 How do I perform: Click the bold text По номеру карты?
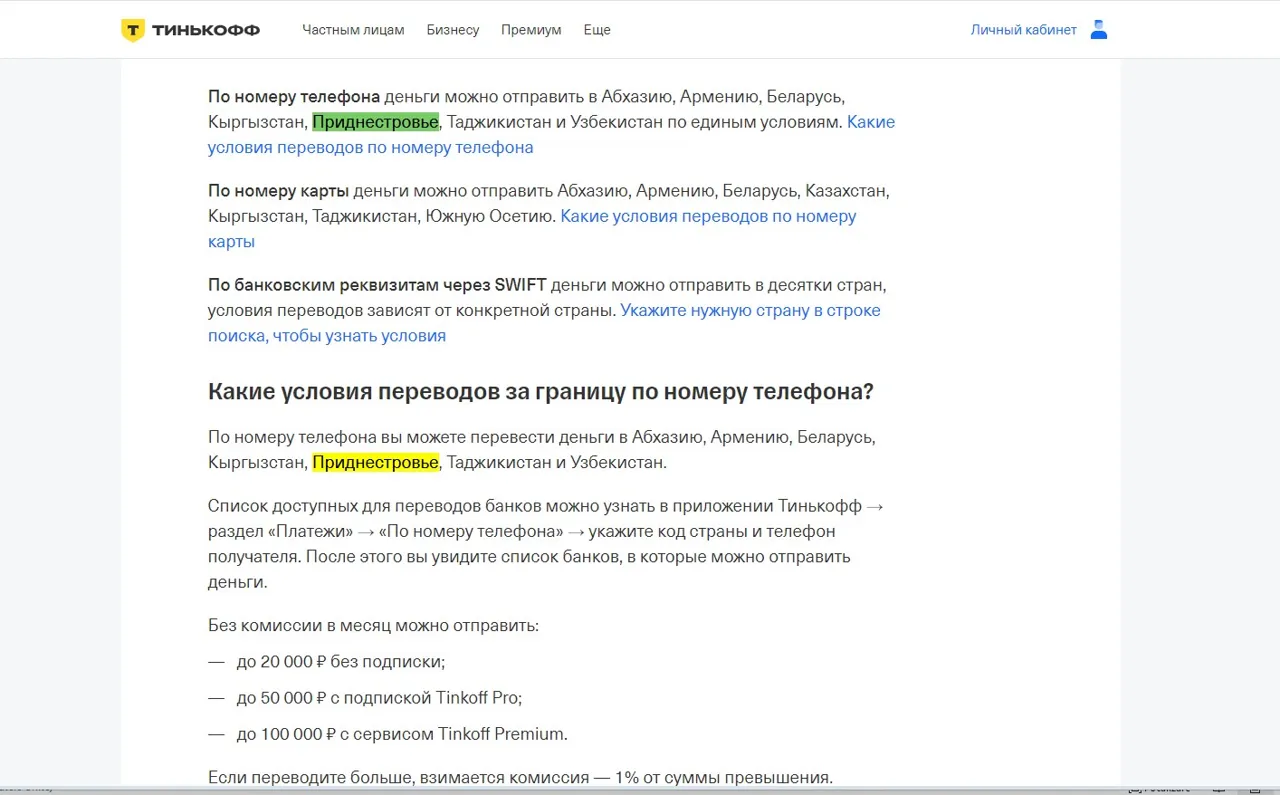tap(278, 191)
